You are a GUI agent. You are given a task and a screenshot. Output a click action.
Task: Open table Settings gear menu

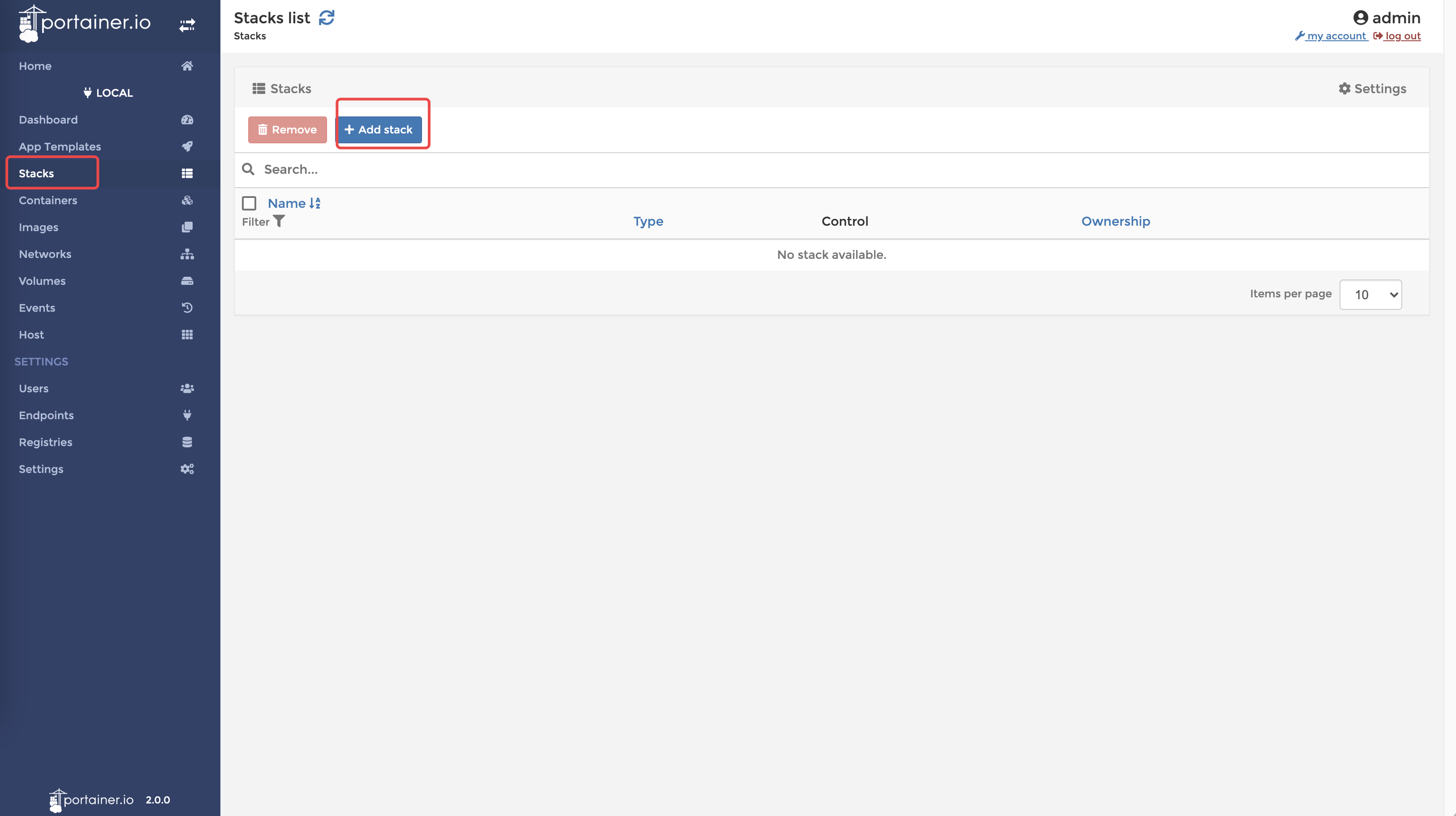pos(1372,89)
